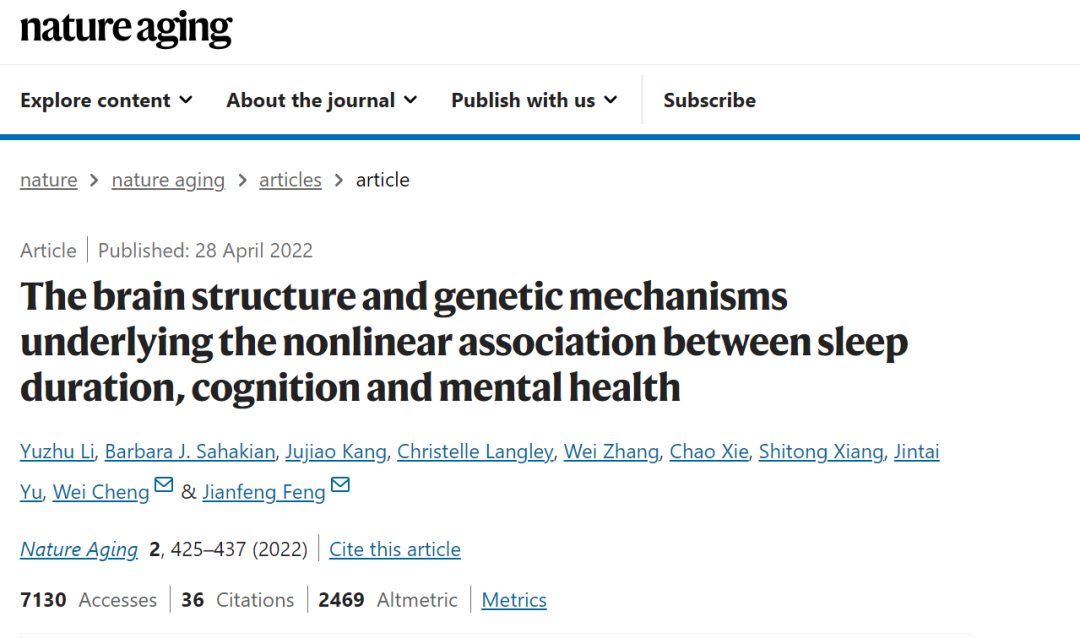This screenshot has width=1080, height=638.
Task: Open the Subscribe page
Action: (709, 101)
